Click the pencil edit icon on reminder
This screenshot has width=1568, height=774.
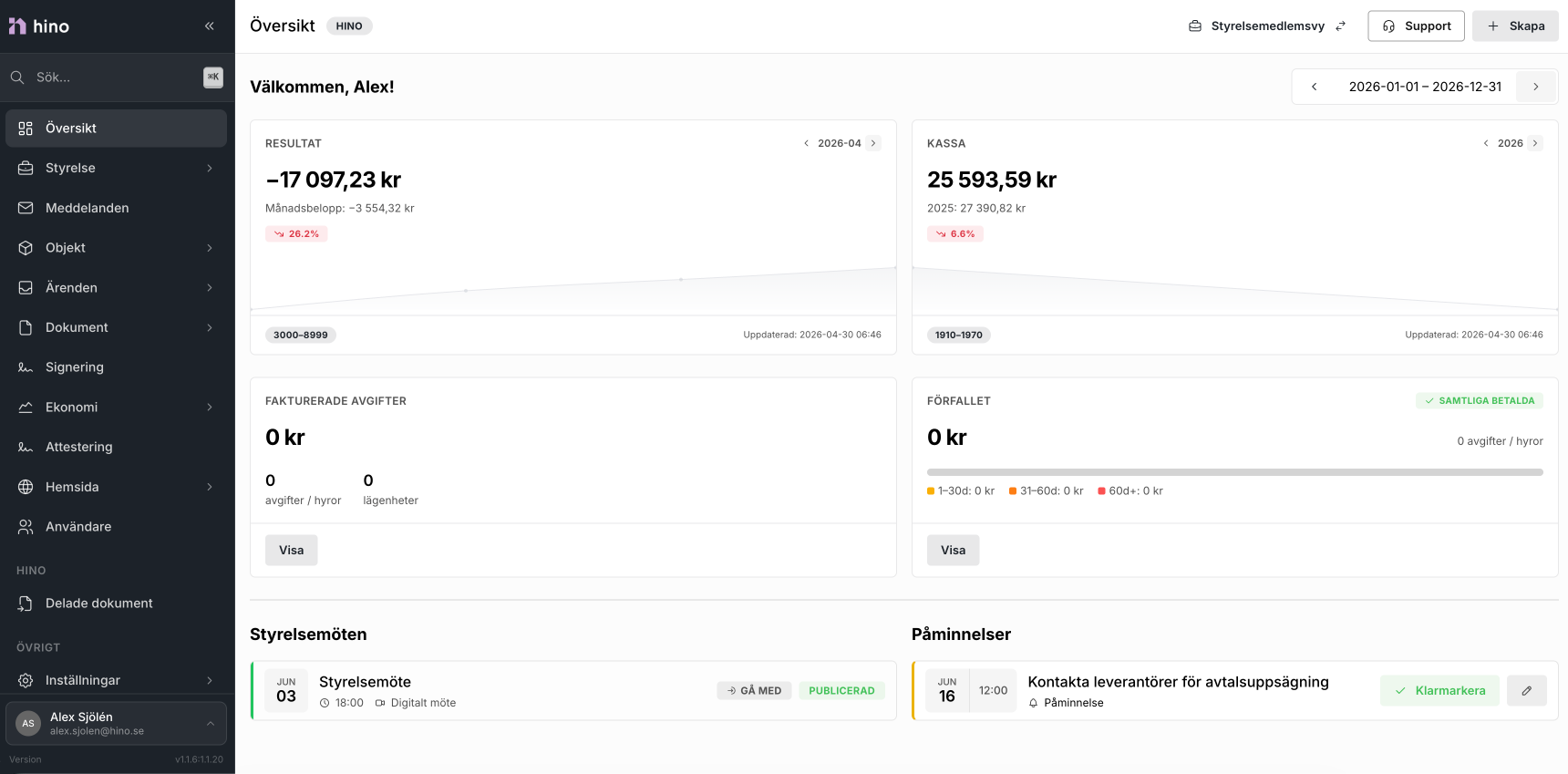pos(1526,691)
